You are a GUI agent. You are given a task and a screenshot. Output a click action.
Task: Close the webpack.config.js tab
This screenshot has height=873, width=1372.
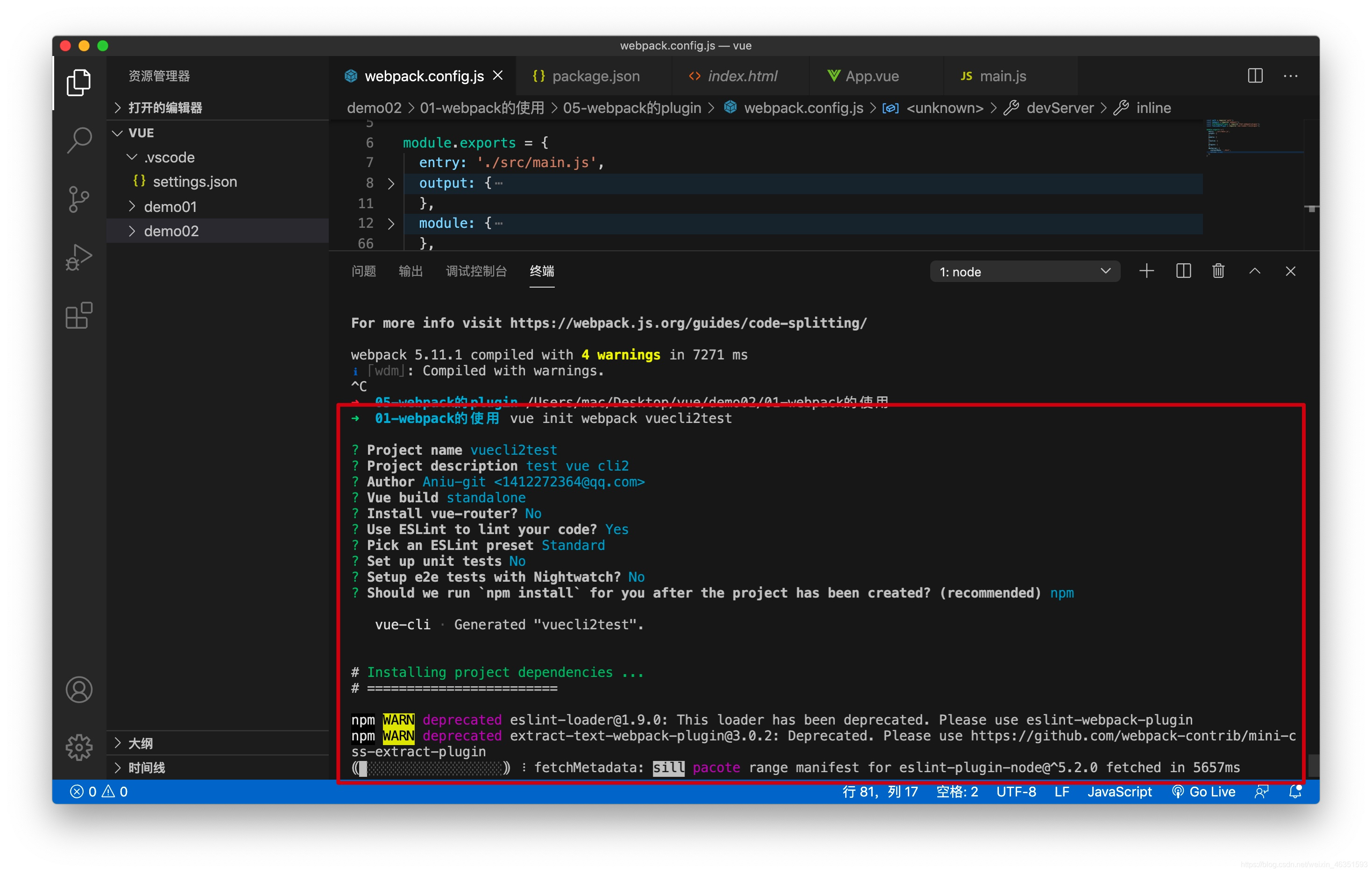(x=498, y=75)
